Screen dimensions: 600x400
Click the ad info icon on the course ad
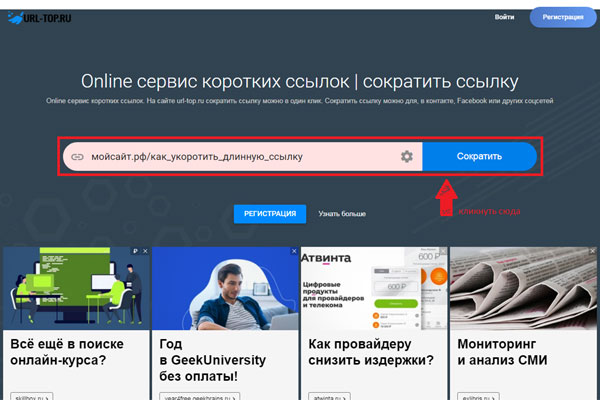pyautogui.click(x=136, y=251)
